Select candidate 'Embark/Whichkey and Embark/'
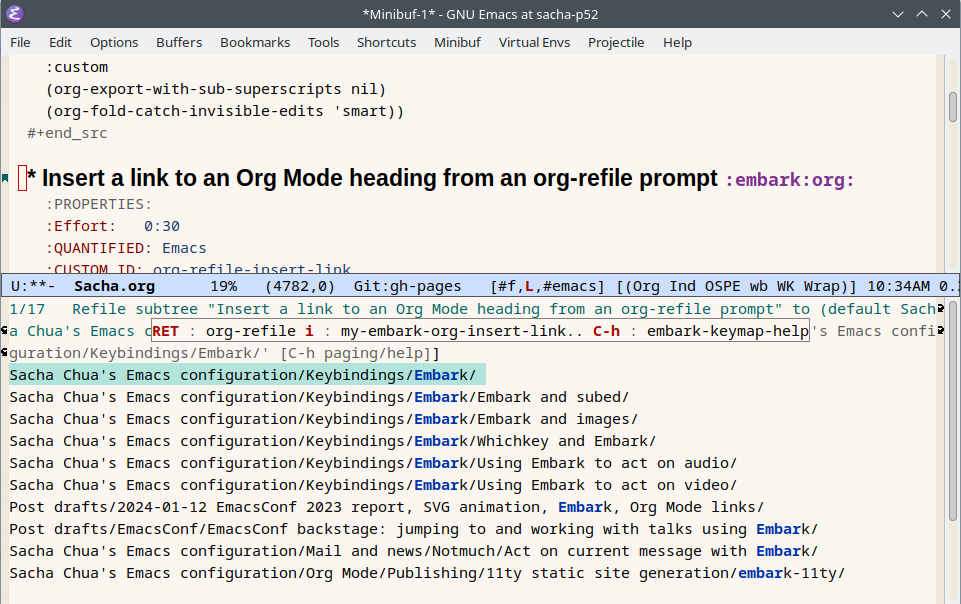Viewport: 961px width, 604px height. click(332, 441)
